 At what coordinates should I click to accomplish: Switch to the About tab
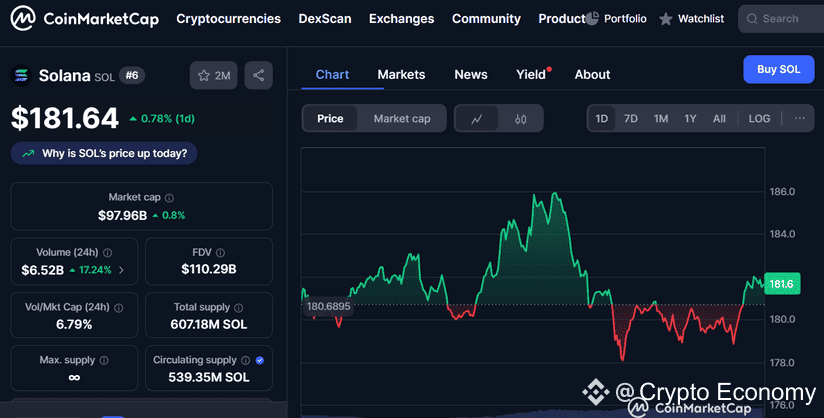592,75
